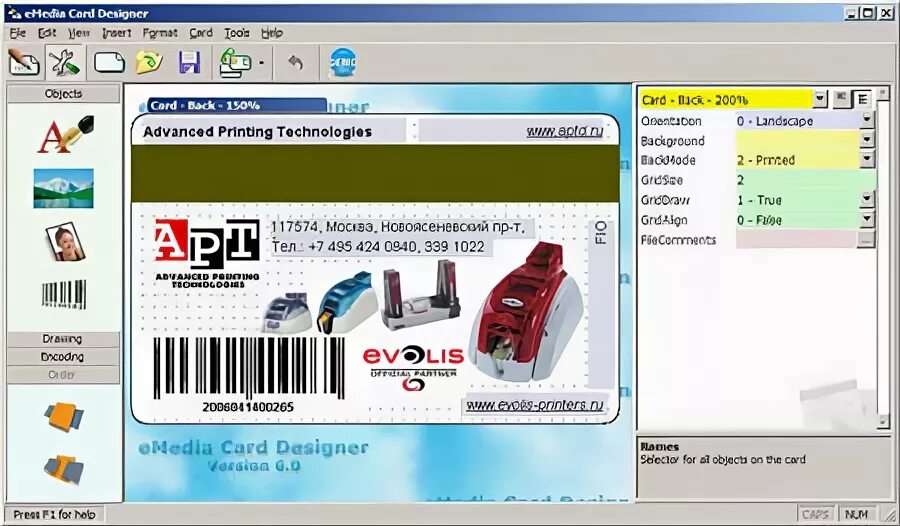Select the APT logo on the card
The height and width of the screenshot is (526, 900).
[x=207, y=253]
